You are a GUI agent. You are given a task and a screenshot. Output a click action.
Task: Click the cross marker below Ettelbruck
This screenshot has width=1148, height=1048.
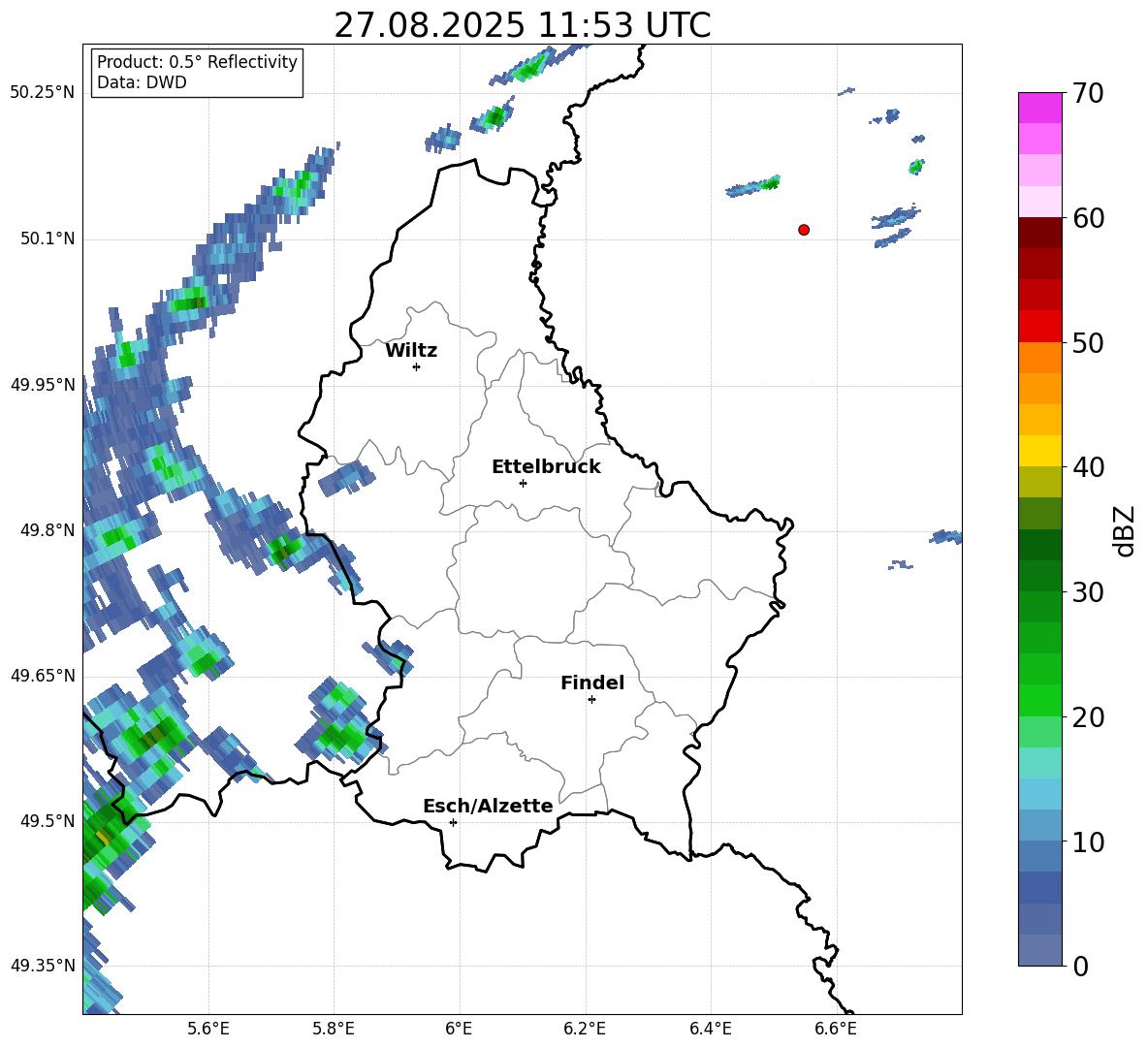tap(523, 483)
